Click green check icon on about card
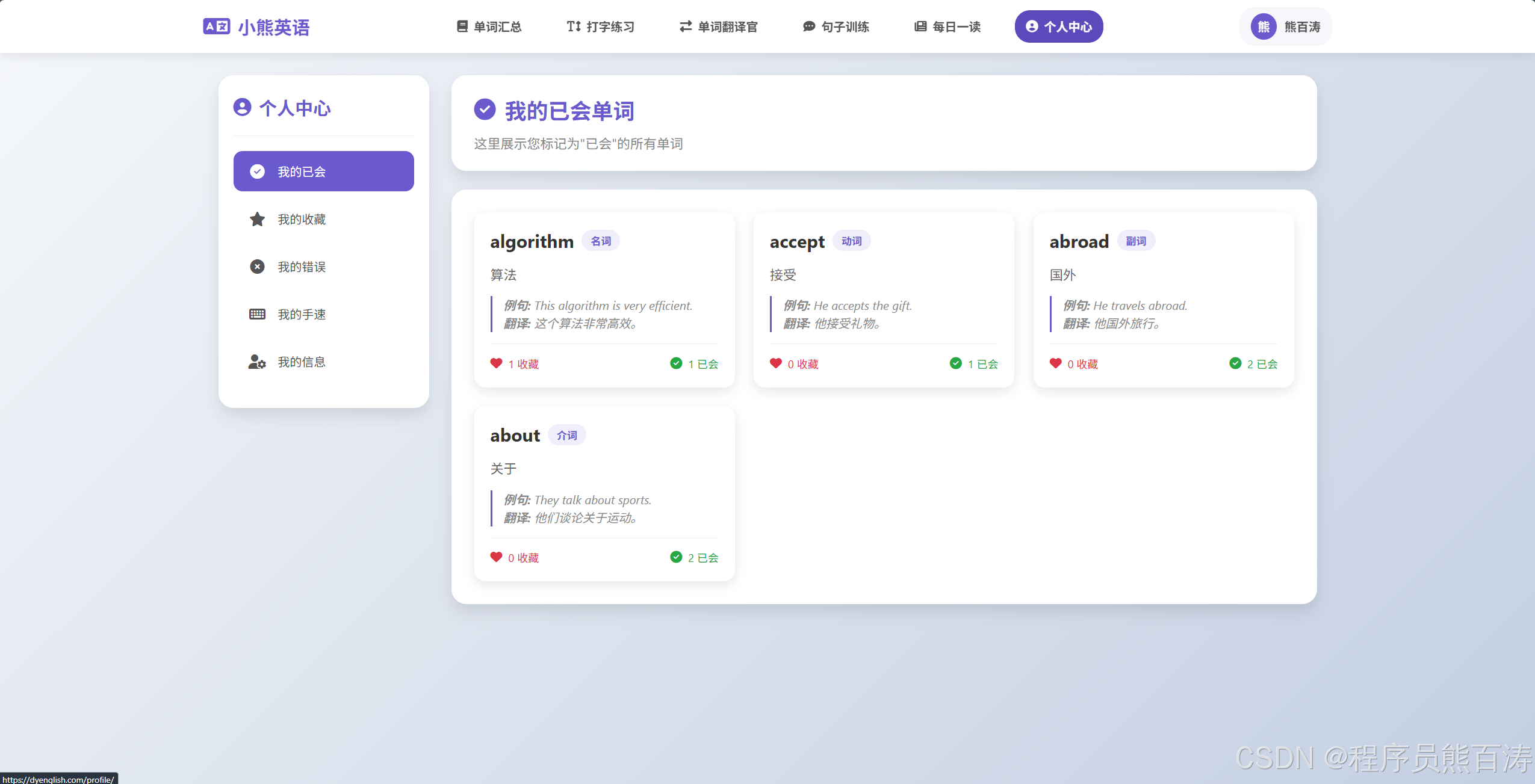 [x=676, y=557]
